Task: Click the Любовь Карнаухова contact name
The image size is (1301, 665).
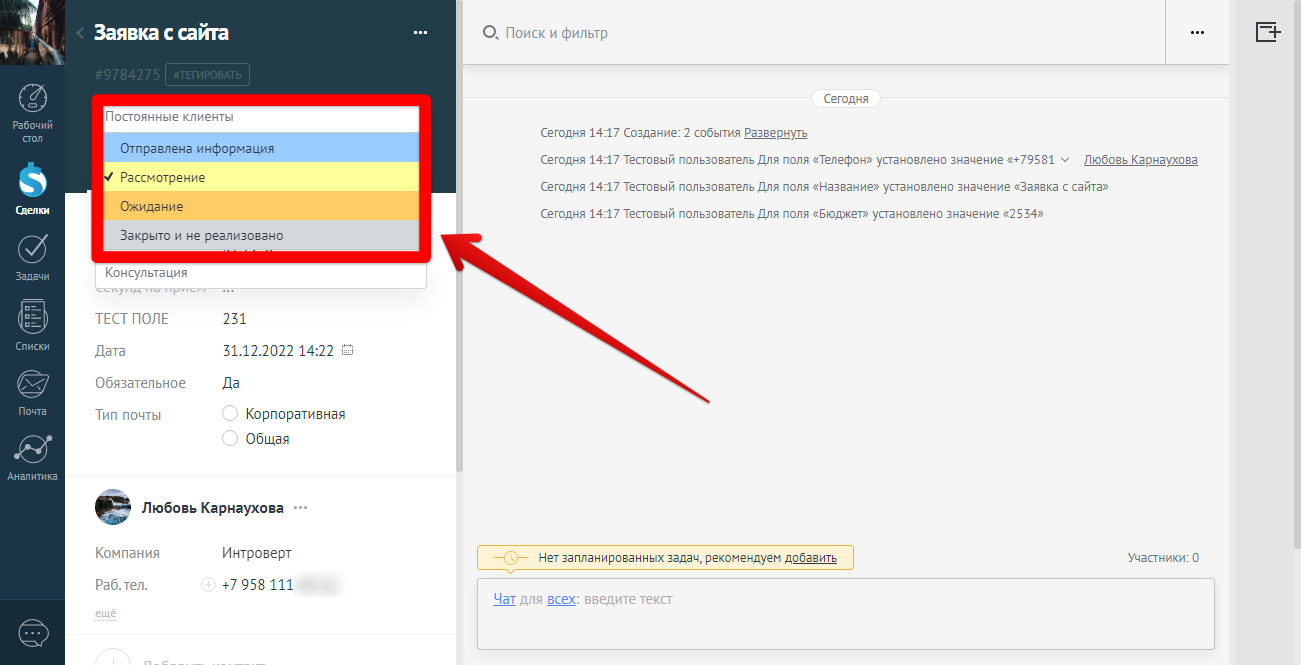Action: point(213,508)
